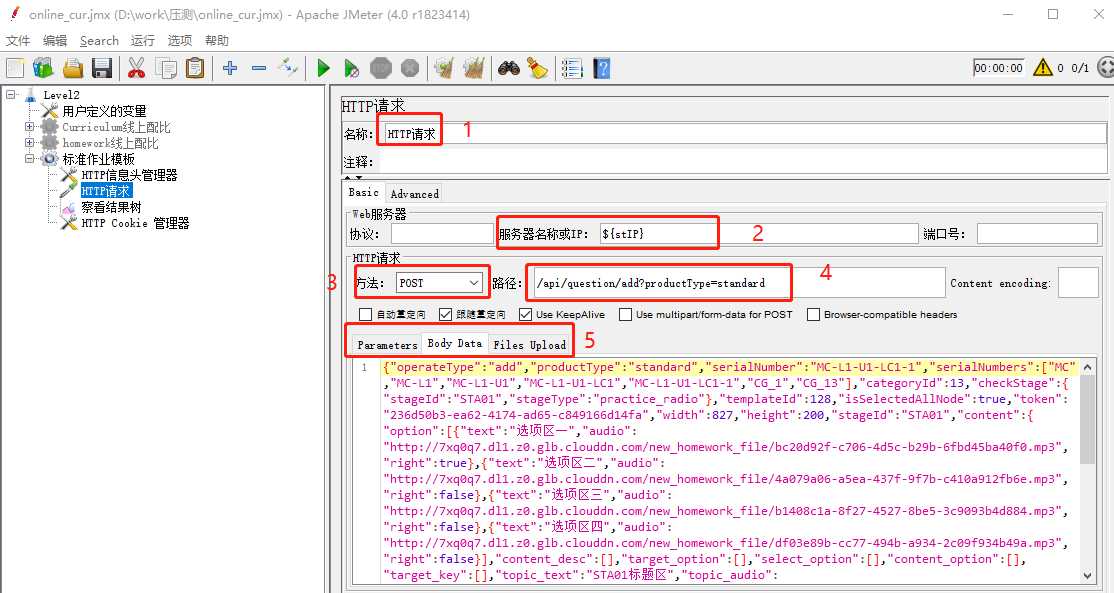Click the 服务器名称或IP field
This screenshot has height=593, width=1114.
tap(758, 234)
